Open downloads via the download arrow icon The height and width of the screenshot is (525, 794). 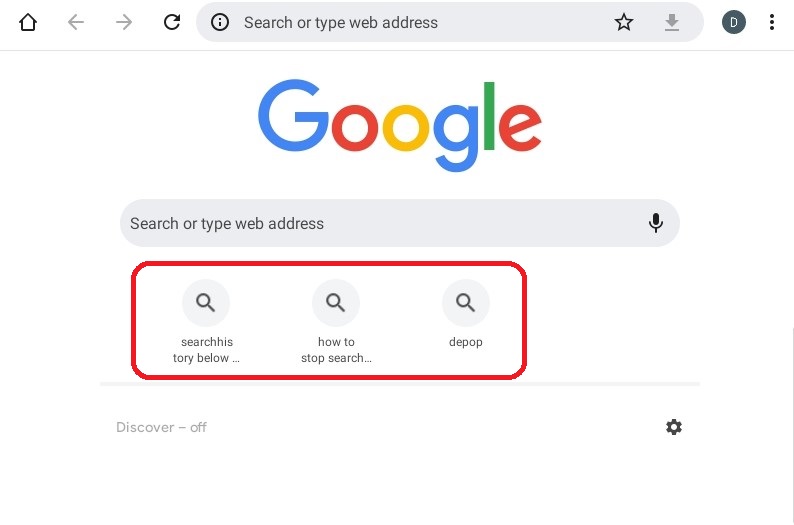click(672, 22)
